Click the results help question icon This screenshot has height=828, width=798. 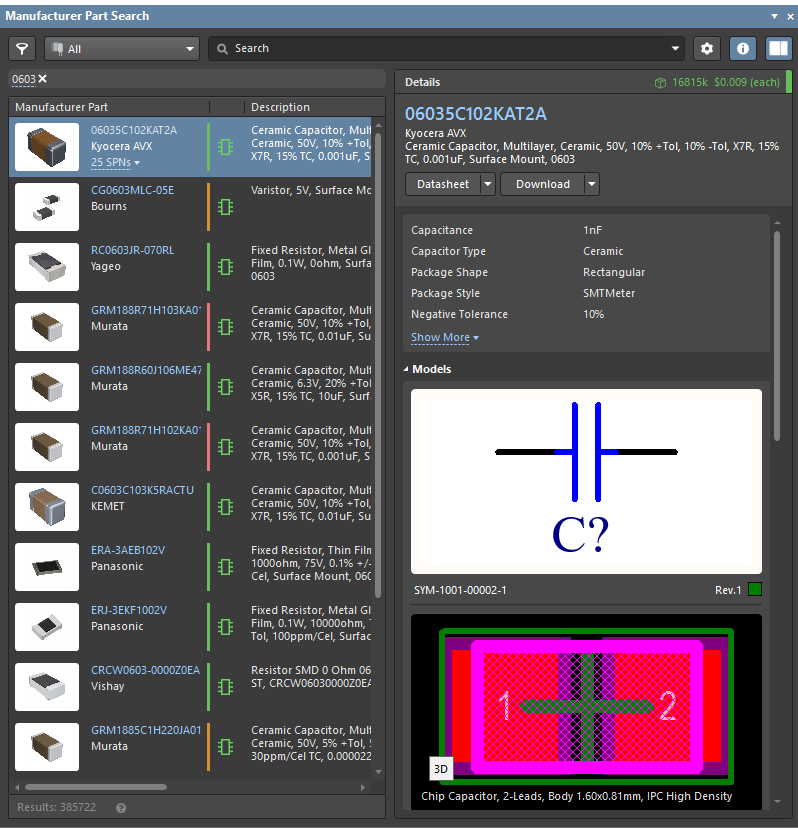point(121,807)
